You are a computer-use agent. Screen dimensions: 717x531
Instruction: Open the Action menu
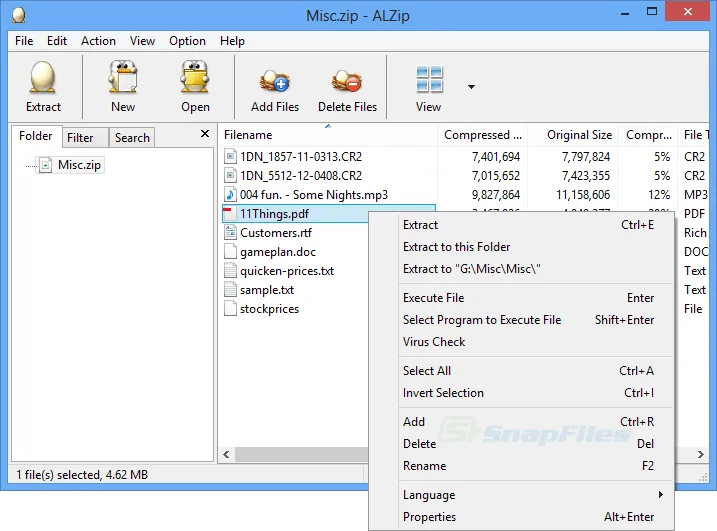pyautogui.click(x=98, y=41)
